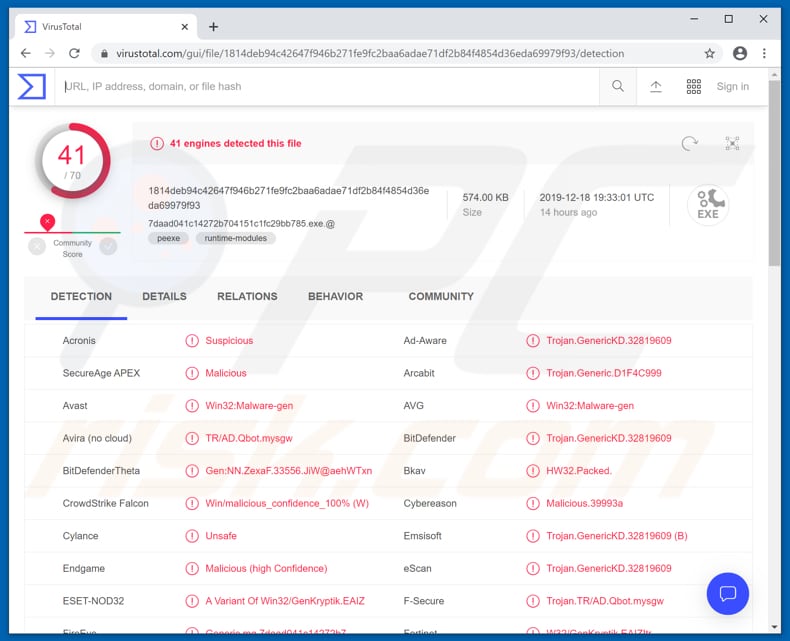Click the reanalyze file icon

pos(689,144)
